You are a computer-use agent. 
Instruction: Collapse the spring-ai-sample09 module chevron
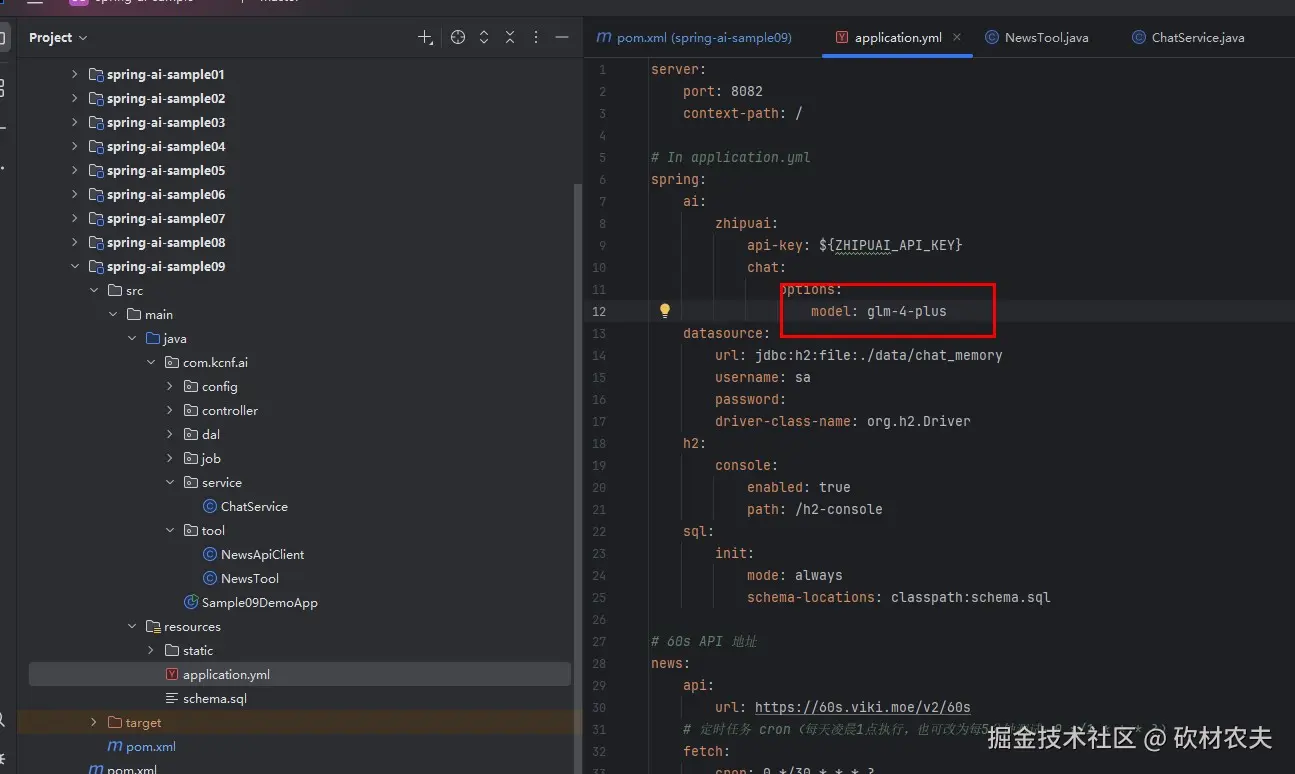click(x=74, y=266)
